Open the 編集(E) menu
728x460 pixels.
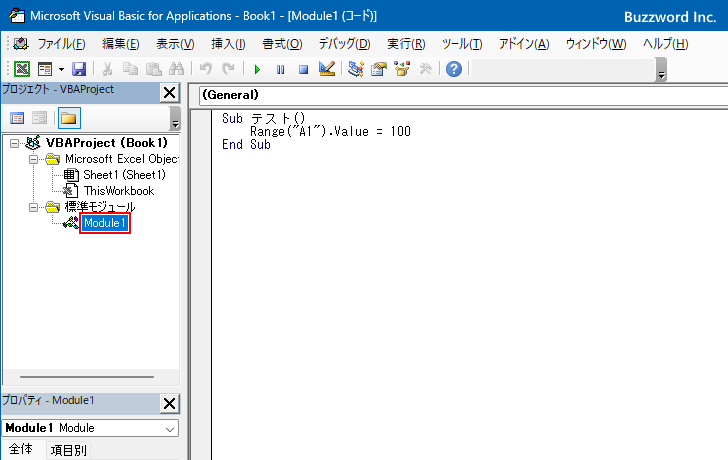[x=121, y=44]
